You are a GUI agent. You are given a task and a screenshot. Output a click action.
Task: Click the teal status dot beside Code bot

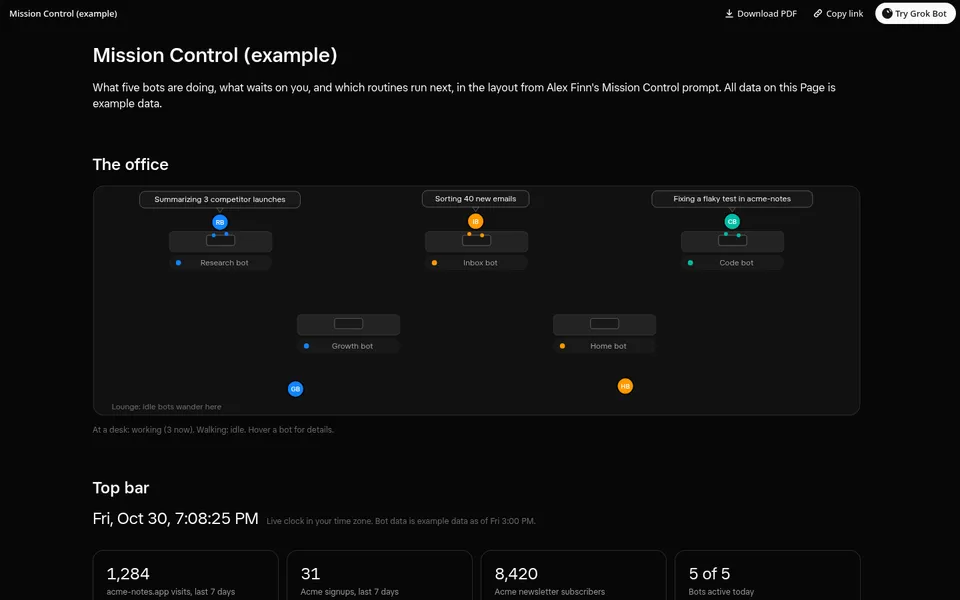coord(690,263)
